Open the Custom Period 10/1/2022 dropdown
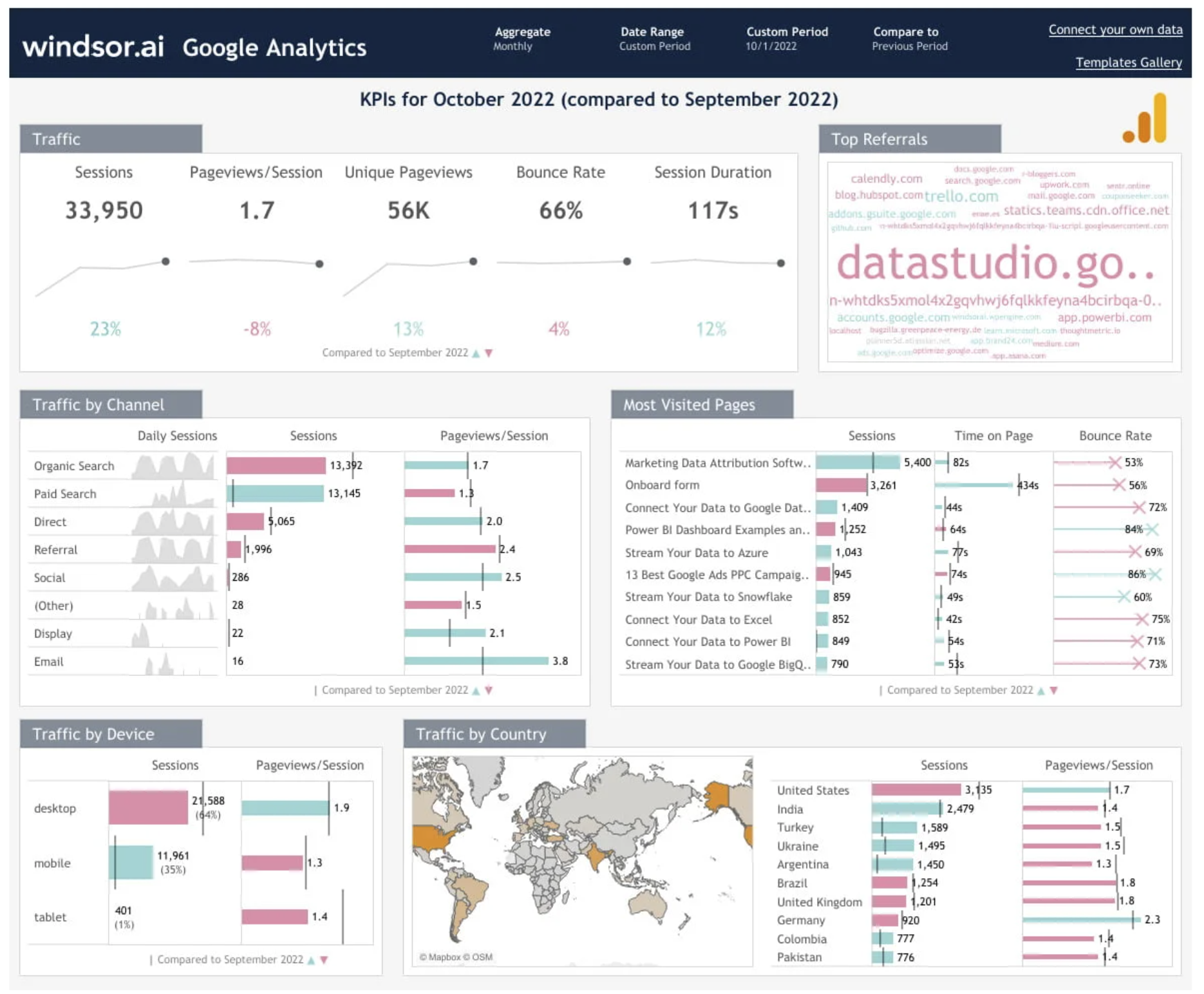This screenshot has height=994, width=1204. 787,39
